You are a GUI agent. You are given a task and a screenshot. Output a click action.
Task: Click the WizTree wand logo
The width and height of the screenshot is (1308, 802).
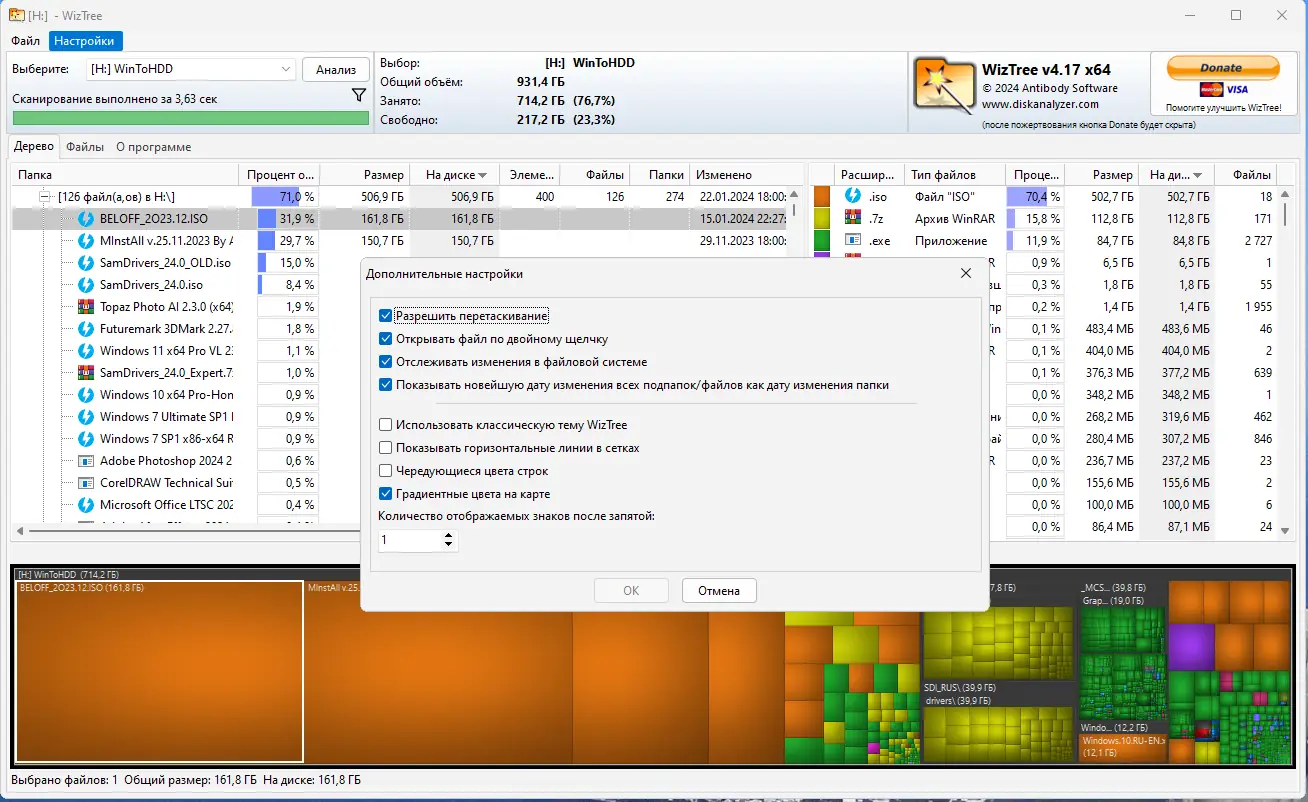(x=944, y=87)
